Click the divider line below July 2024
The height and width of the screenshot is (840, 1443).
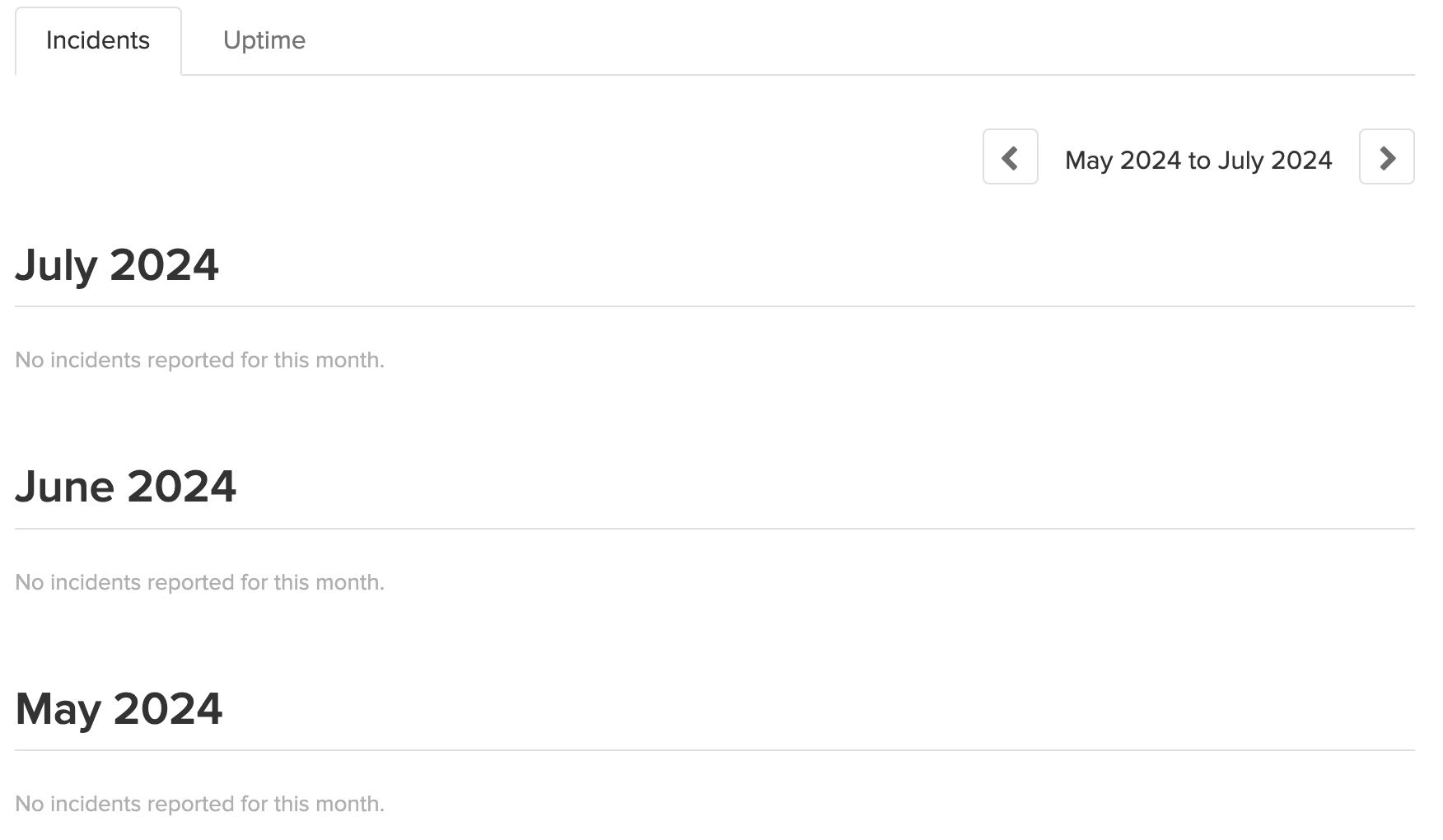click(715, 306)
